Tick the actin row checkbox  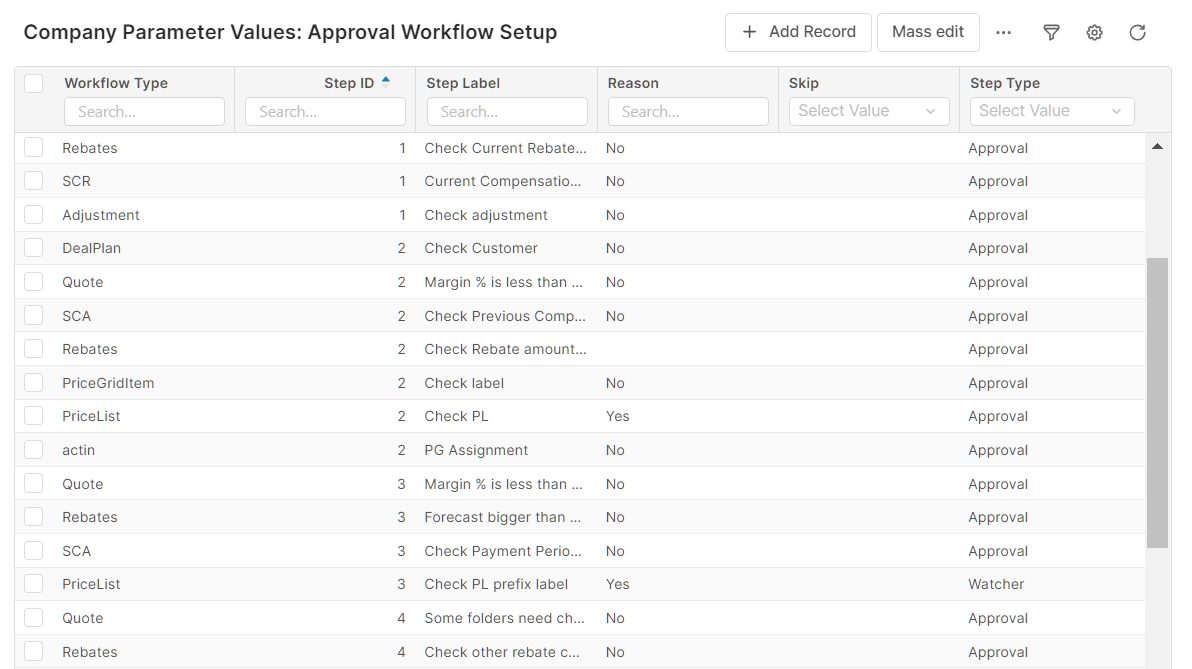coord(34,450)
